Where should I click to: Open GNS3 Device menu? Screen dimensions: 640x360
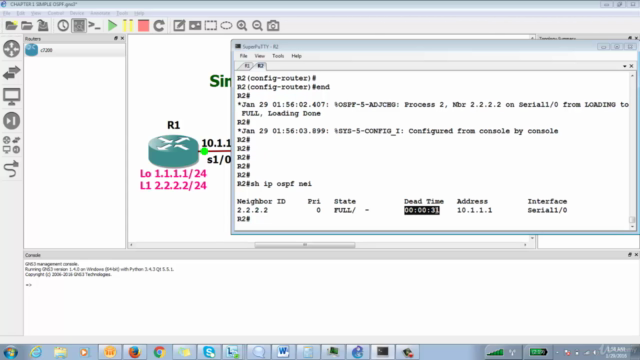77,13
